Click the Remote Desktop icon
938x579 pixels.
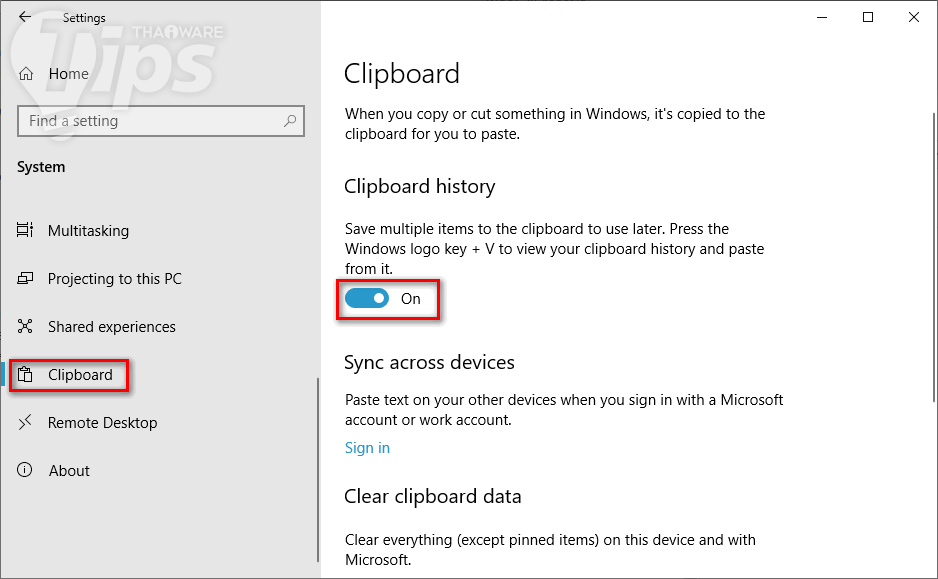pyautogui.click(x=26, y=423)
